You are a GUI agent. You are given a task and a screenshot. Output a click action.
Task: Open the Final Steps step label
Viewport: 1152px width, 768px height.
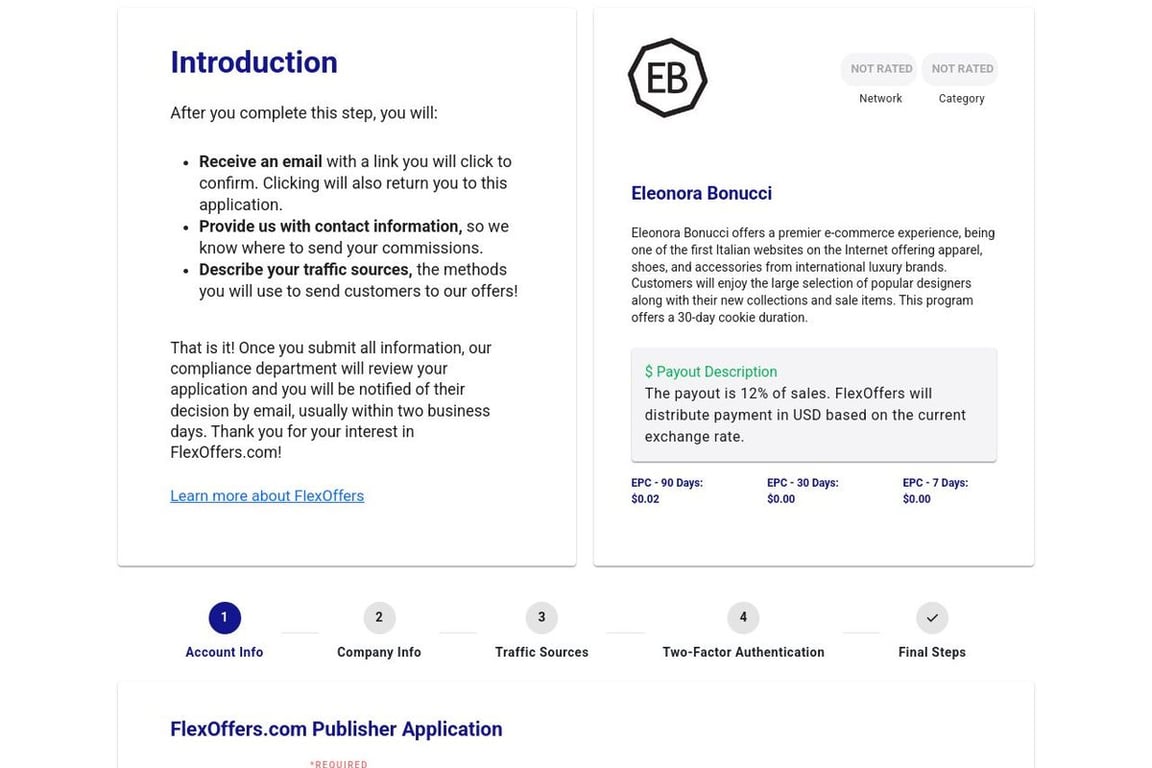point(932,652)
